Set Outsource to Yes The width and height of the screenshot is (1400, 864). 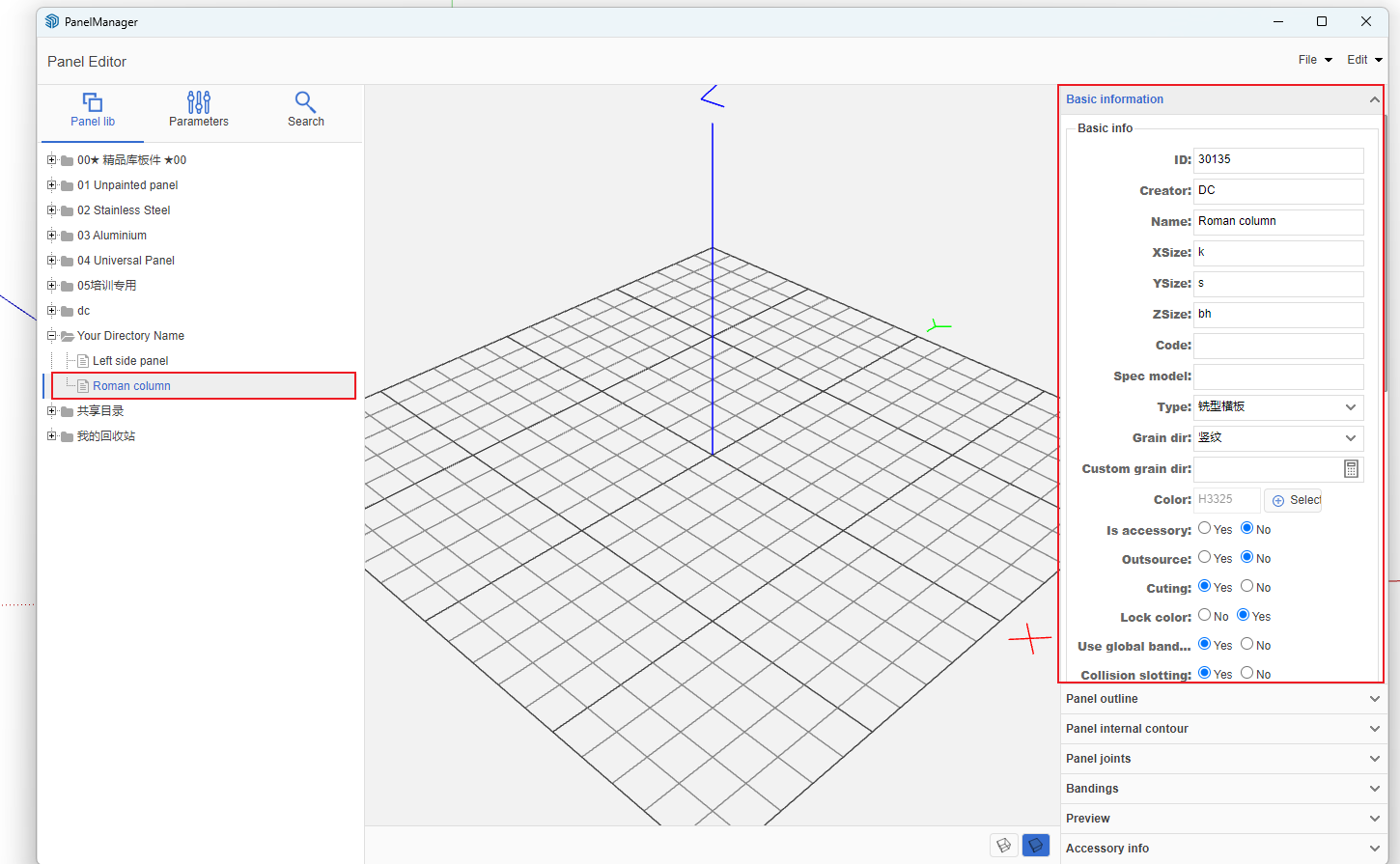coord(1205,557)
